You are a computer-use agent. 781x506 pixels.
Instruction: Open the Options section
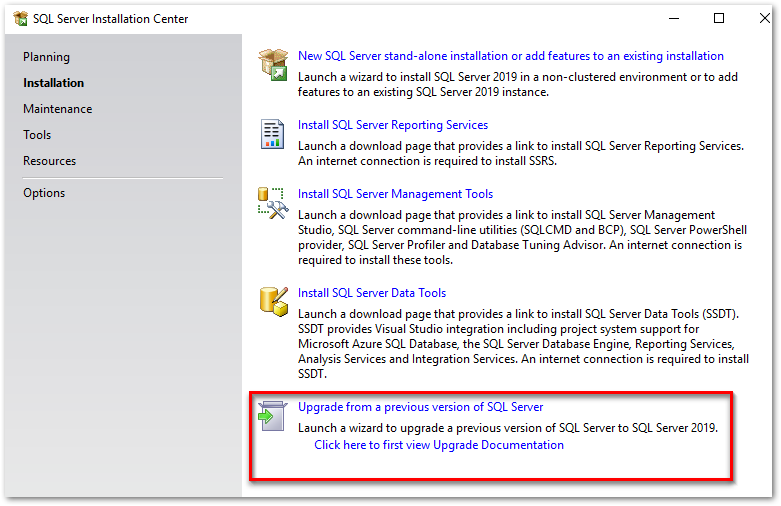[x=44, y=193]
